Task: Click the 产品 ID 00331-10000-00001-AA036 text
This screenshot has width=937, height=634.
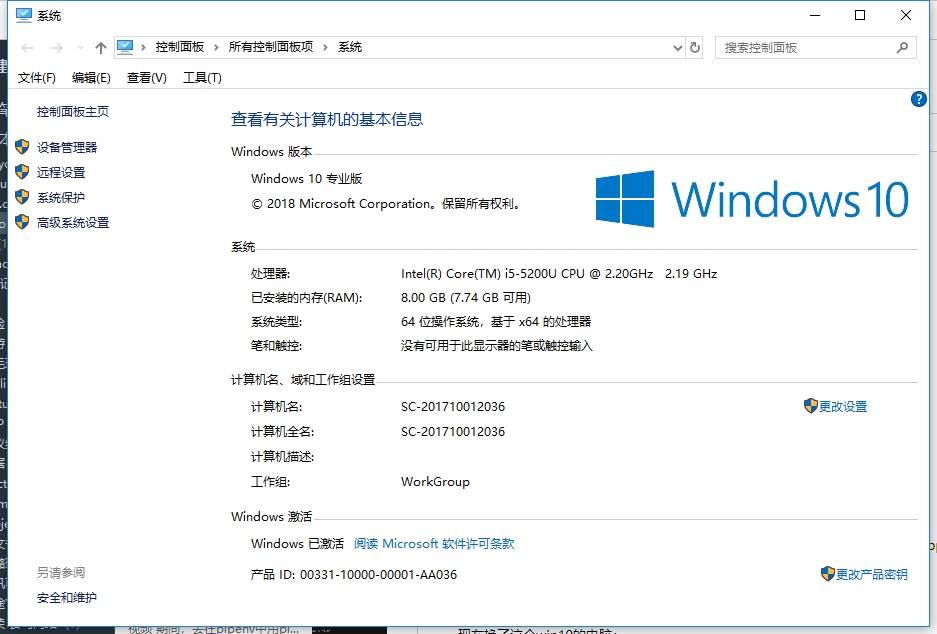Action: (x=354, y=575)
